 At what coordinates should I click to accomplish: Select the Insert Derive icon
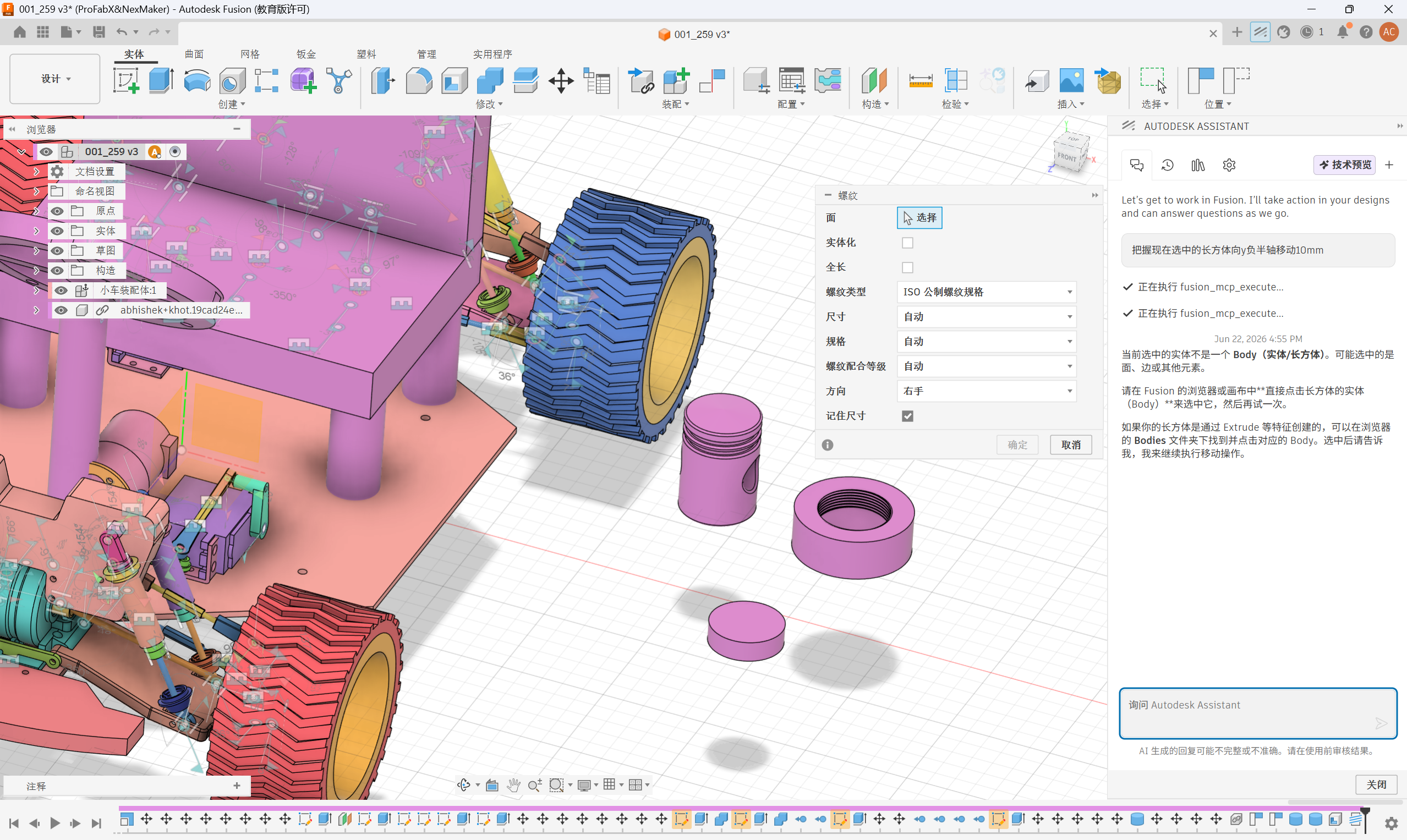[1036, 80]
